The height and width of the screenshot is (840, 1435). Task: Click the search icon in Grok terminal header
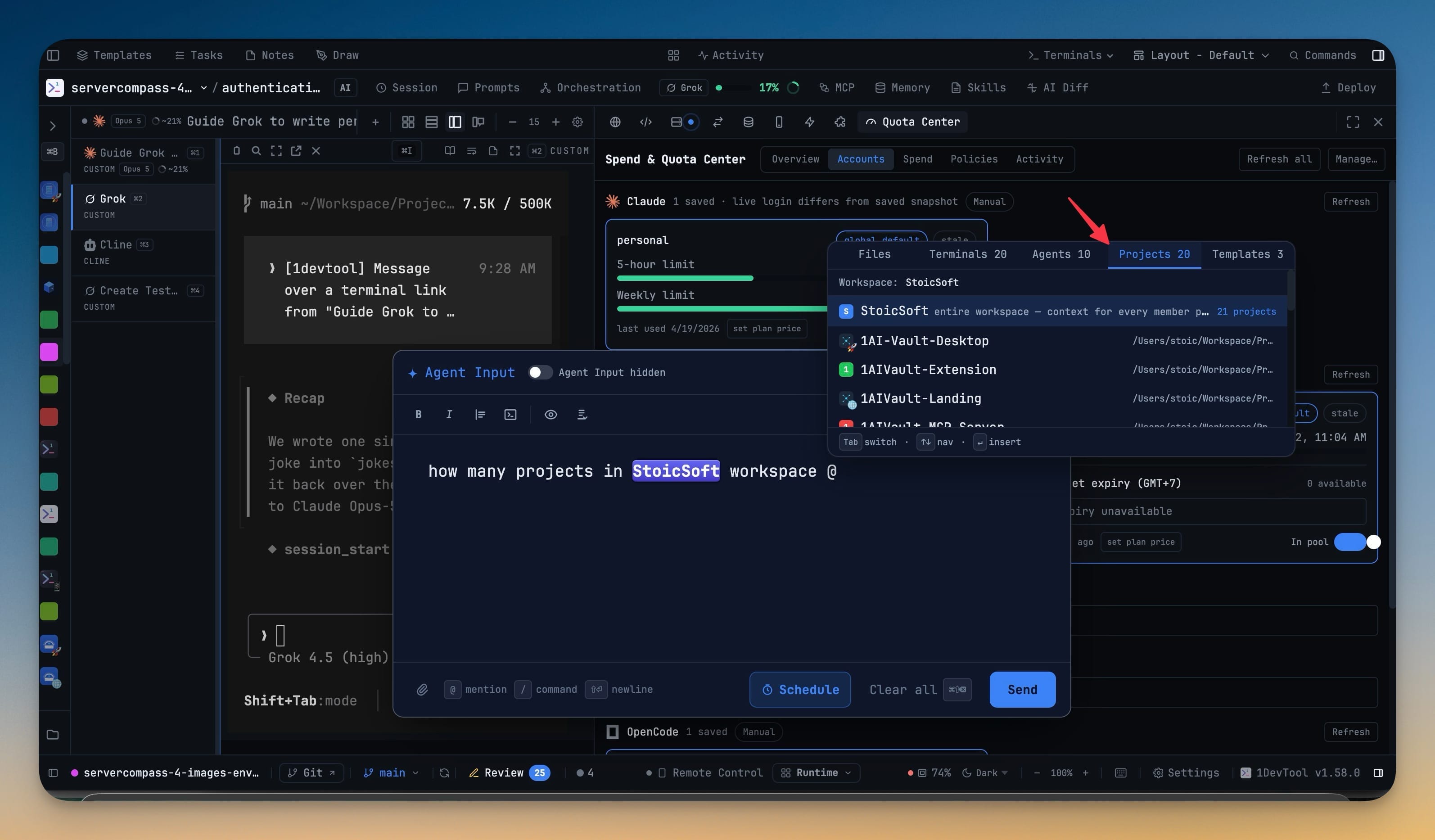(x=256, y=151)
